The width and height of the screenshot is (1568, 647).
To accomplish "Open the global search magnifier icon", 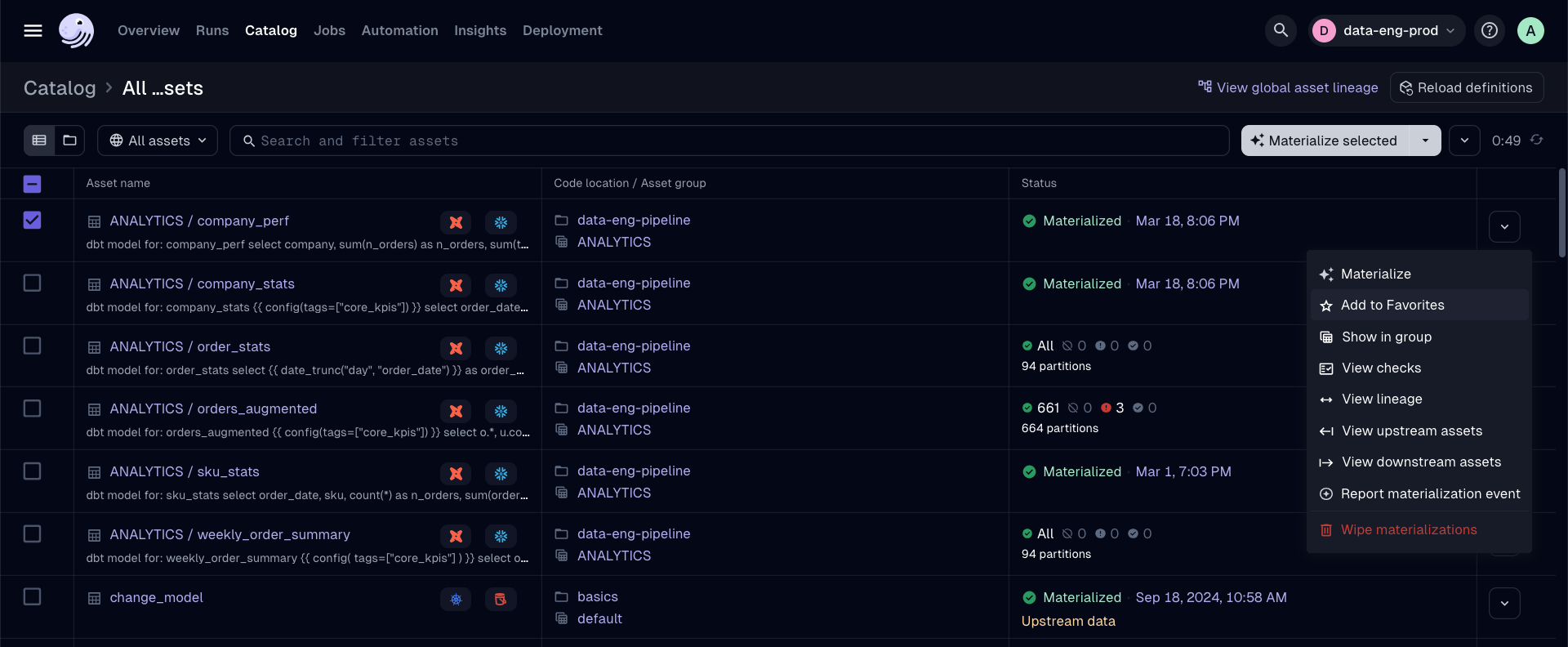I will point(1281,30).
